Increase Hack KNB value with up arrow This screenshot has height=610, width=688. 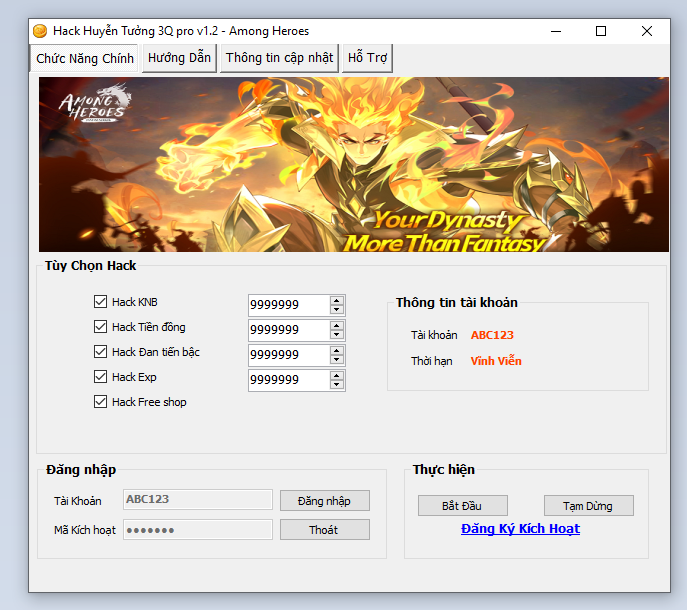click(337, 300)
